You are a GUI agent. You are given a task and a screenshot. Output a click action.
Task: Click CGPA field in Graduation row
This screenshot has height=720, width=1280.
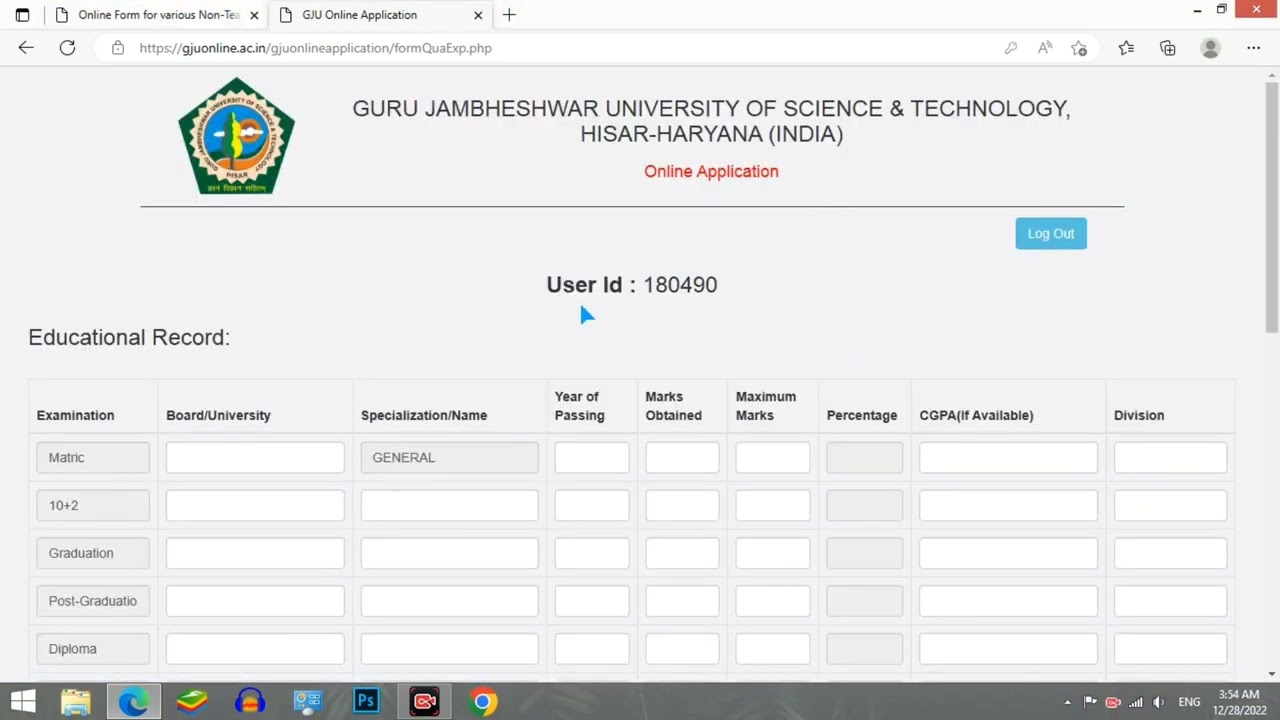(1008, 553)
